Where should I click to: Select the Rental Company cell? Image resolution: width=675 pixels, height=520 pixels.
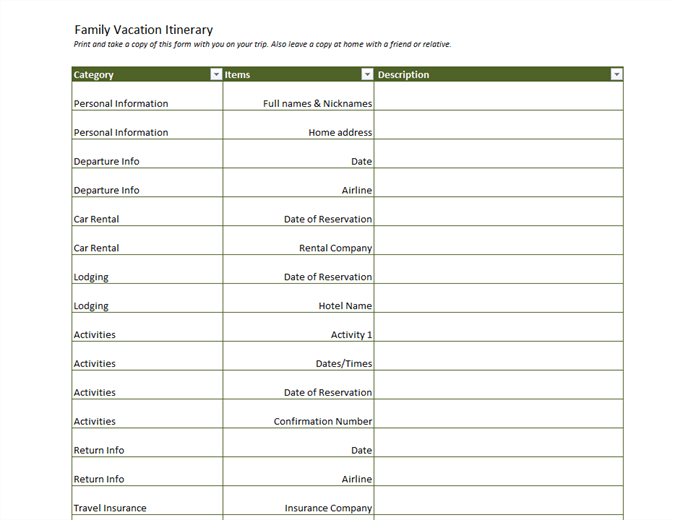pyautogui.click(x=298, y=240)
